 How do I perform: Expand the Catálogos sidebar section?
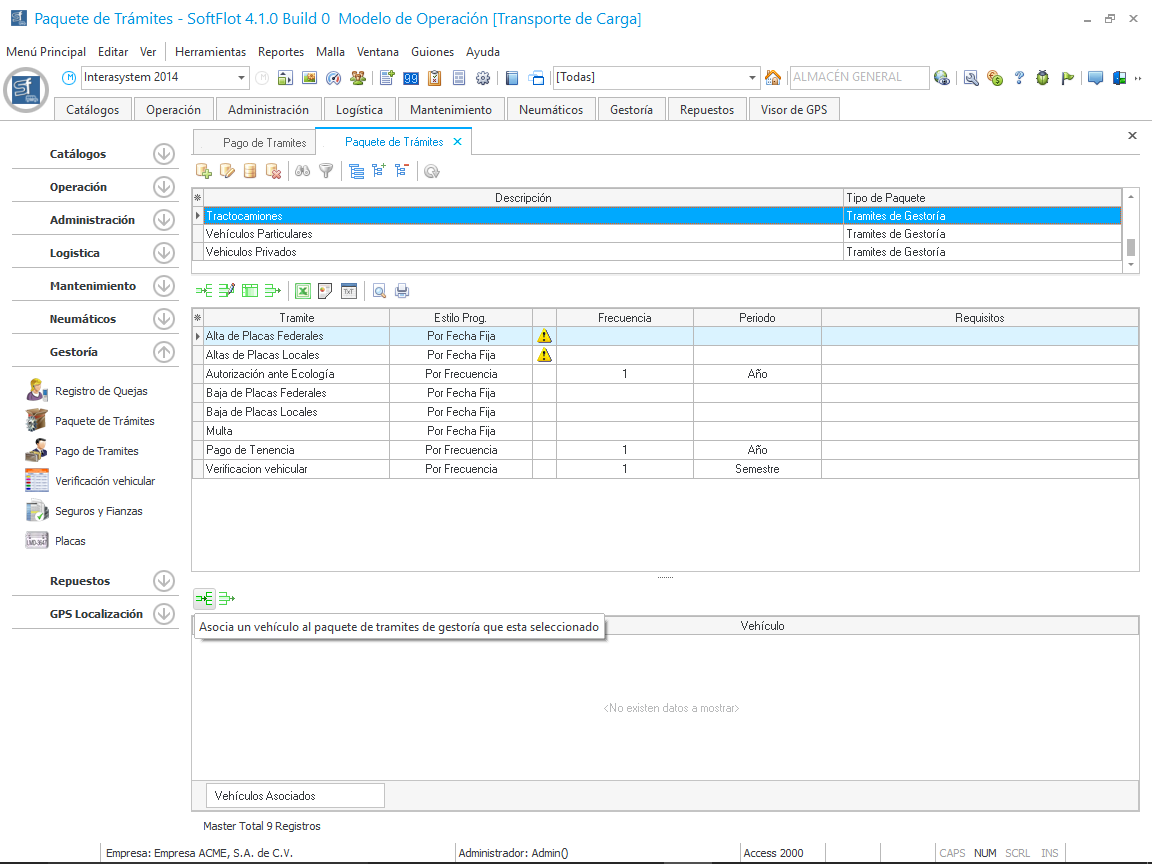click(164, 154)
